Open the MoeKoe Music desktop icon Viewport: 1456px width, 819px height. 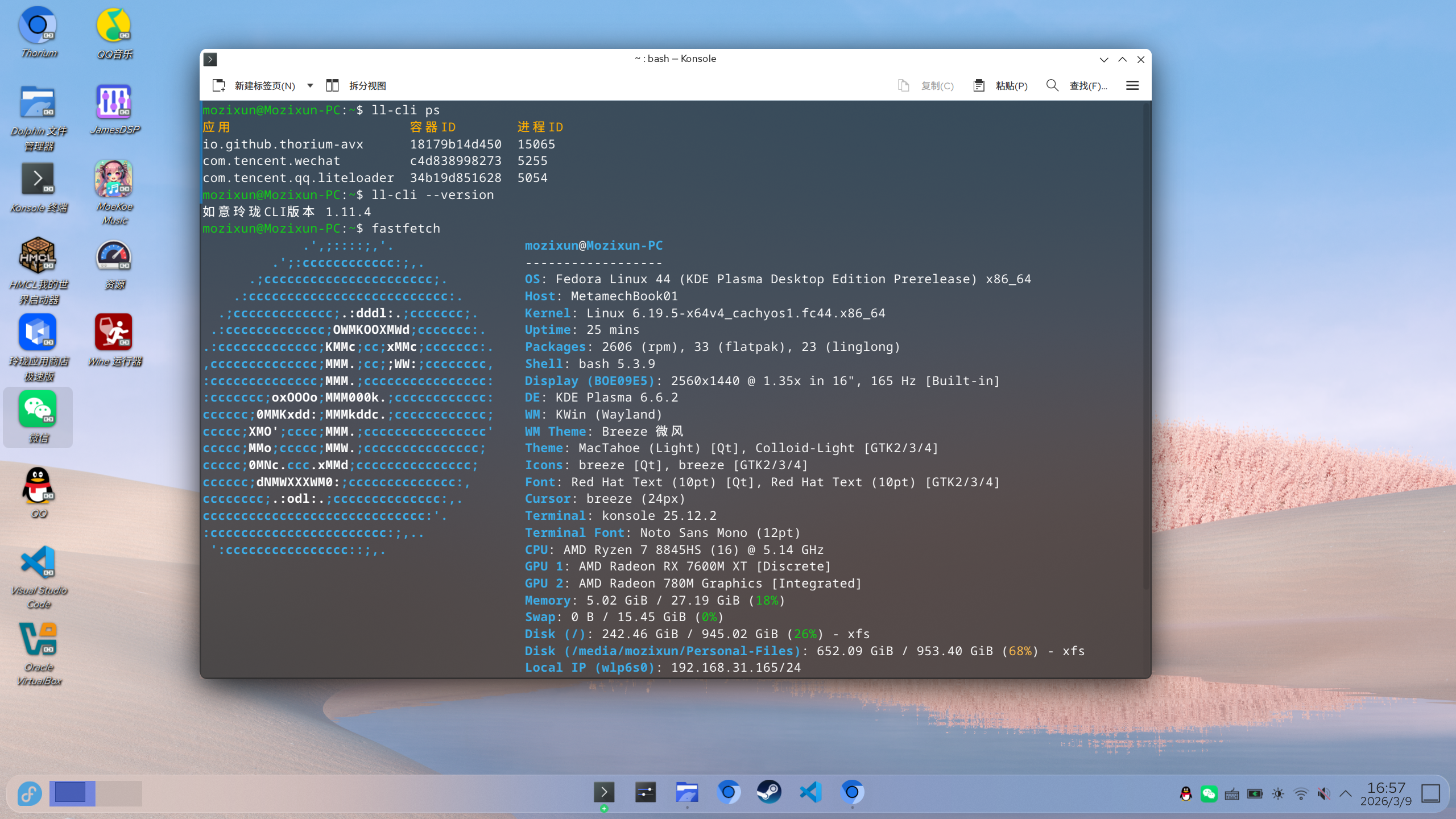click(114, 179)
